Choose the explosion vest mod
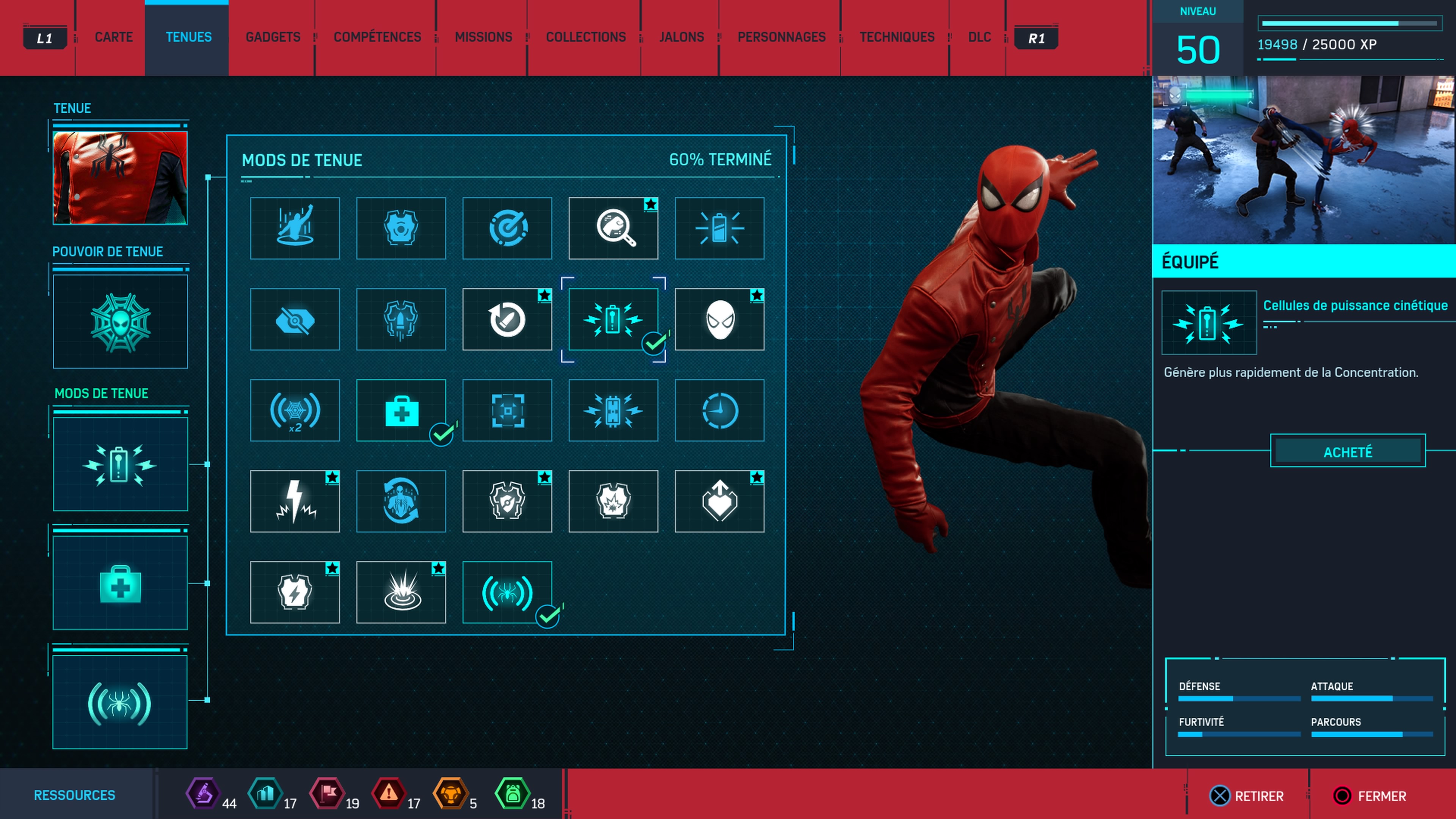Viewport: 1456px width, 819px height. [x=613, y=501]
